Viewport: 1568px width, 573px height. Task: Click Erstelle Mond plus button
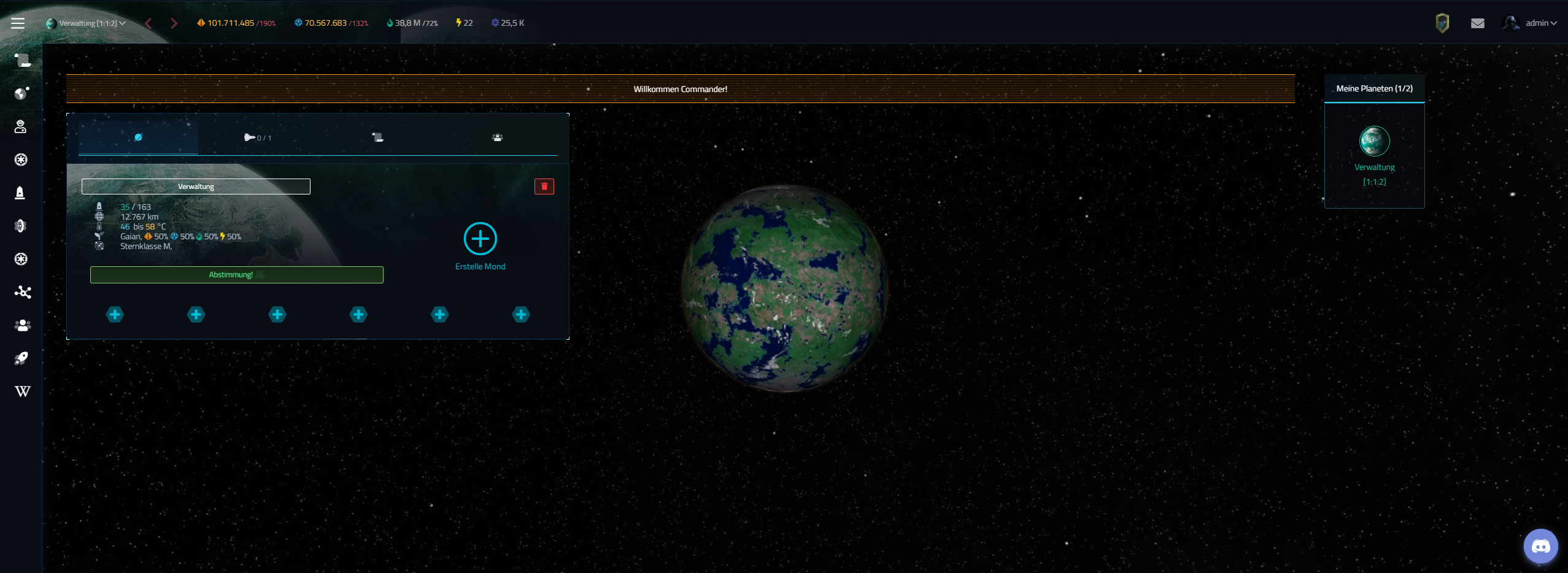[x=480, y=239]
